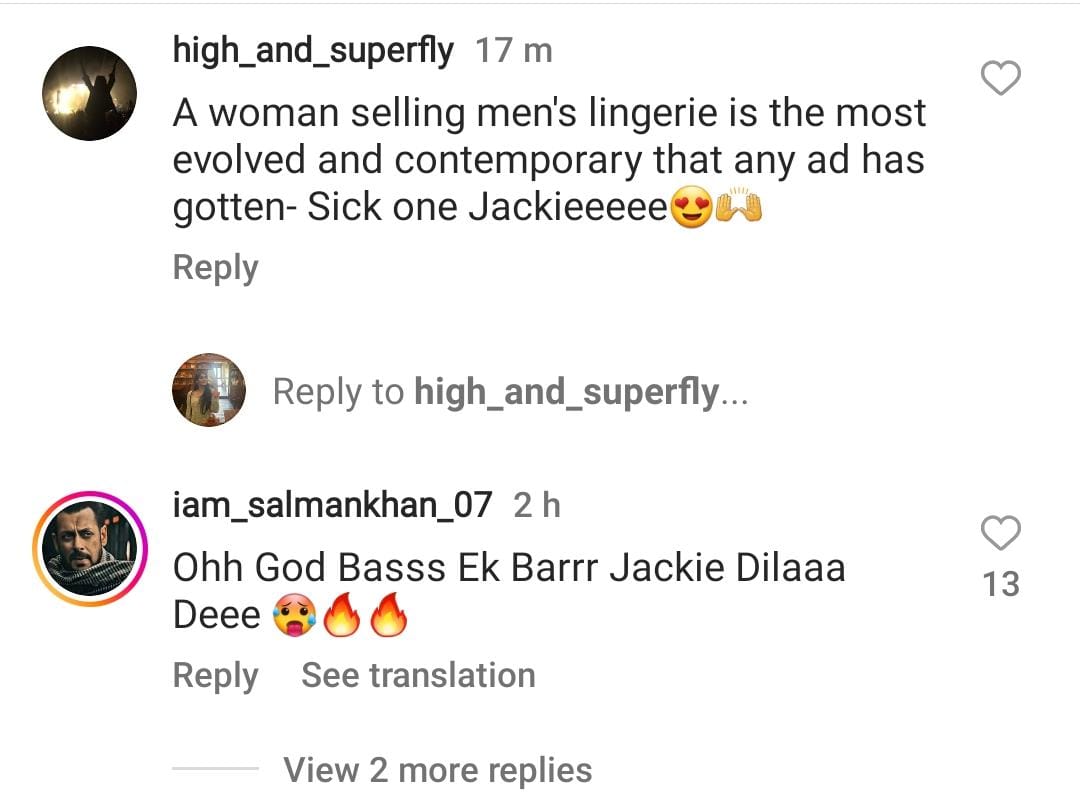The width and height of the screenshot is (1080, 795).
Task: Like iam_salmankhan_07's comment with the heart
Action: [1000, 533]
